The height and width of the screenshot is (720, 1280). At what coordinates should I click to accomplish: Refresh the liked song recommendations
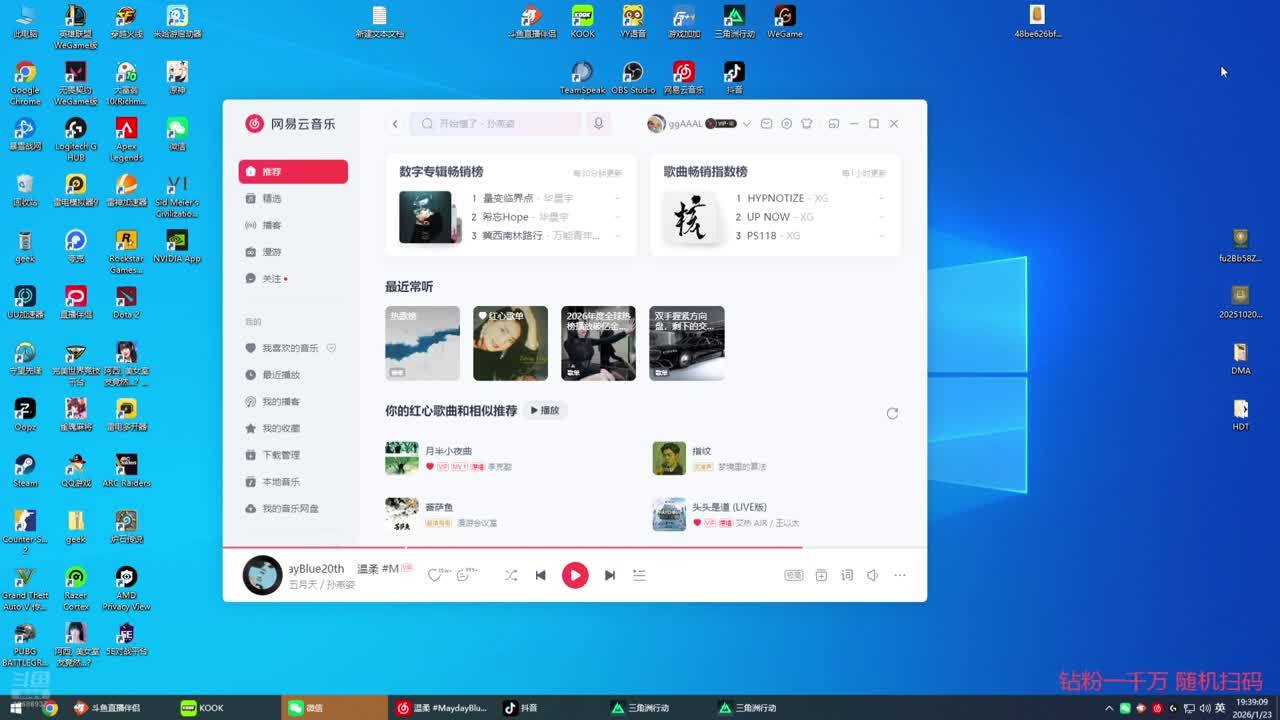click(x=892, y=413)
